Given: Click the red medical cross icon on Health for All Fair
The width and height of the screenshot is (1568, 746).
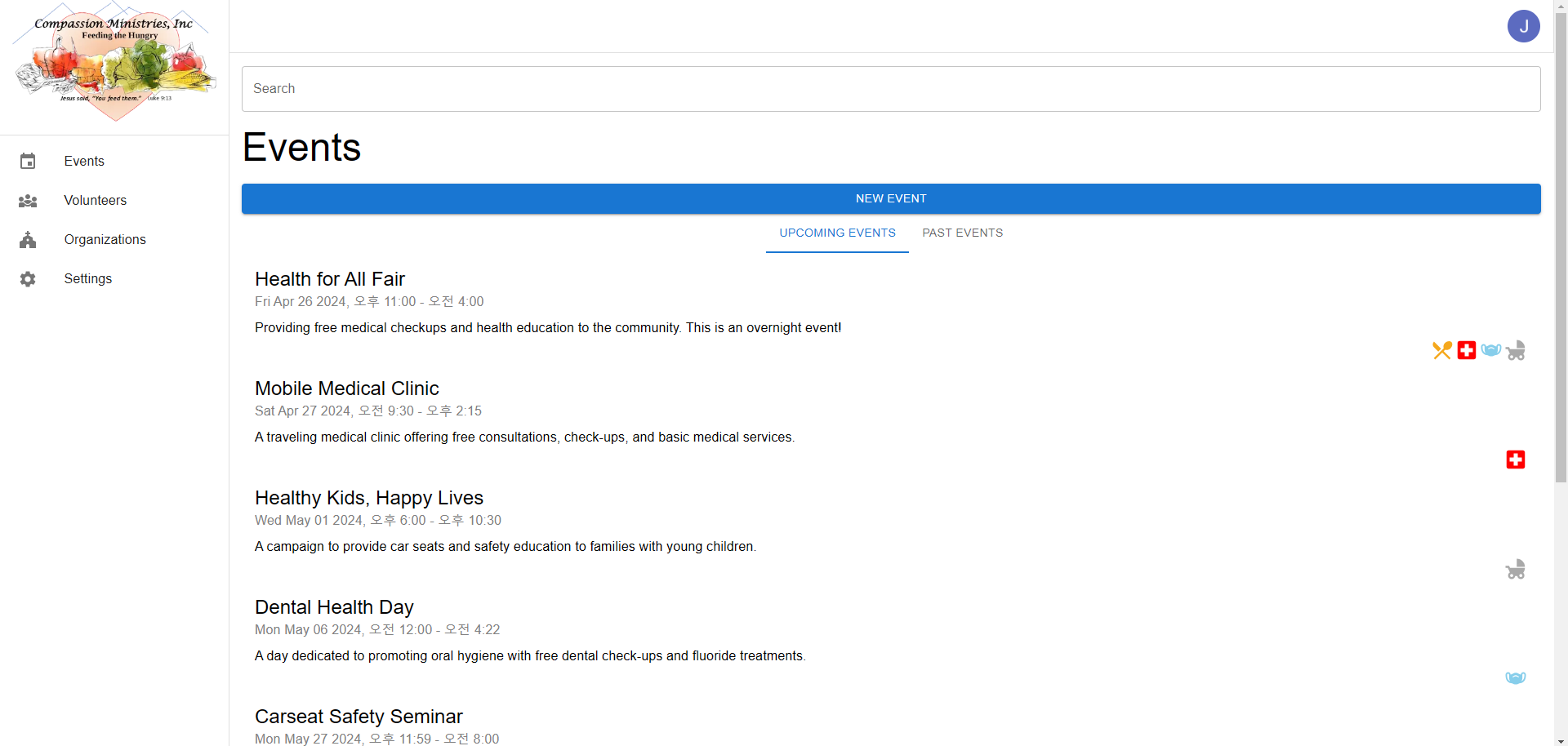Looking at the screenshot, I should coord(1467,350).
